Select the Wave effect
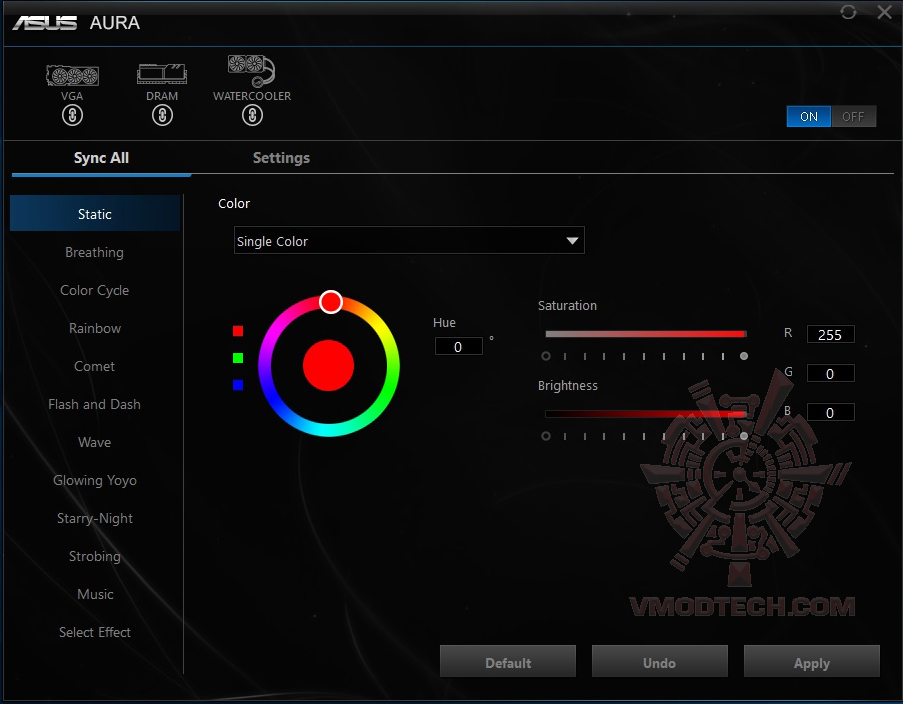 pos(95,442)
